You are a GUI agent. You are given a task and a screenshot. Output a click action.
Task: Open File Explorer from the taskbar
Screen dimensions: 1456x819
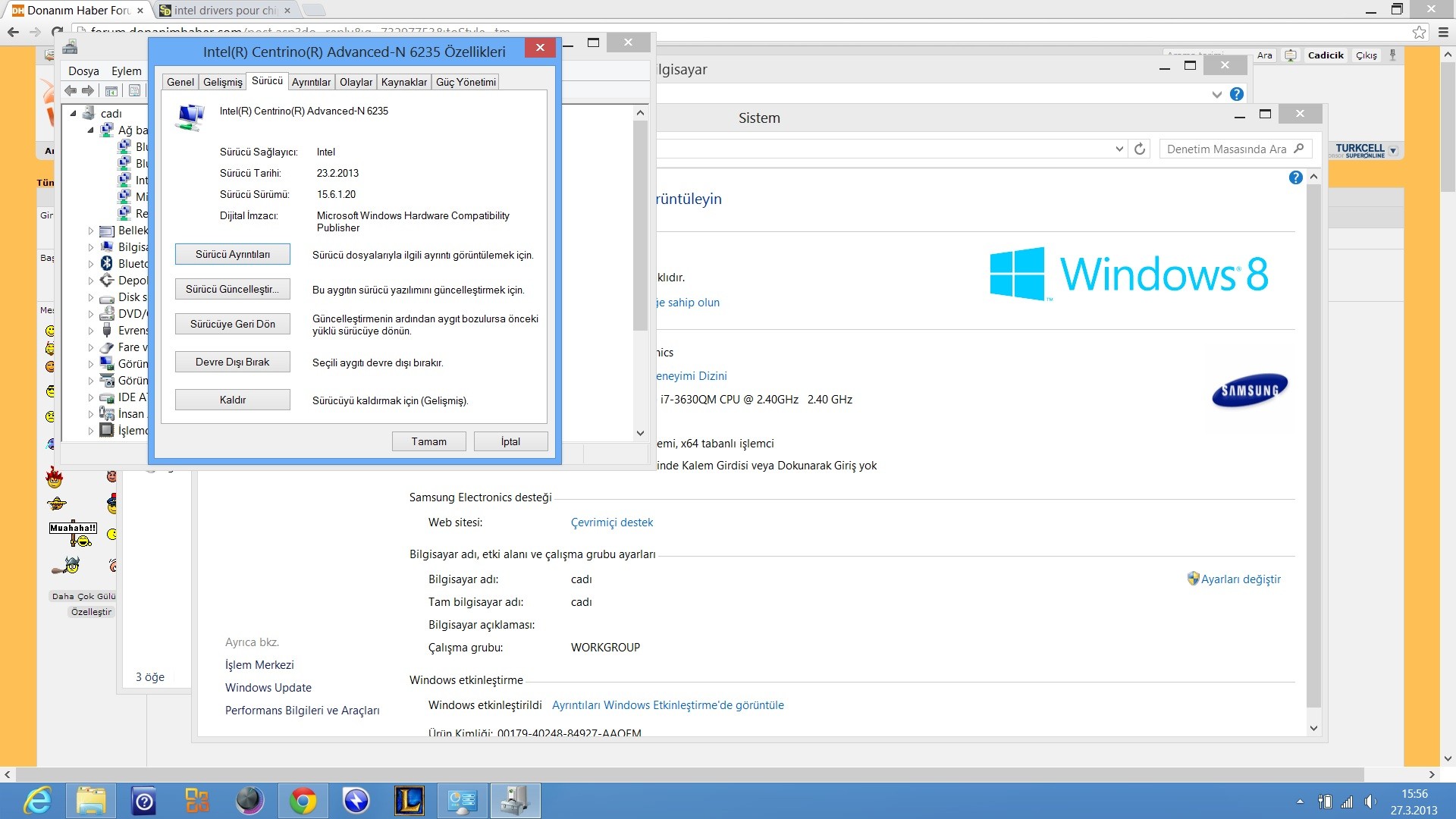pos(91,801)
